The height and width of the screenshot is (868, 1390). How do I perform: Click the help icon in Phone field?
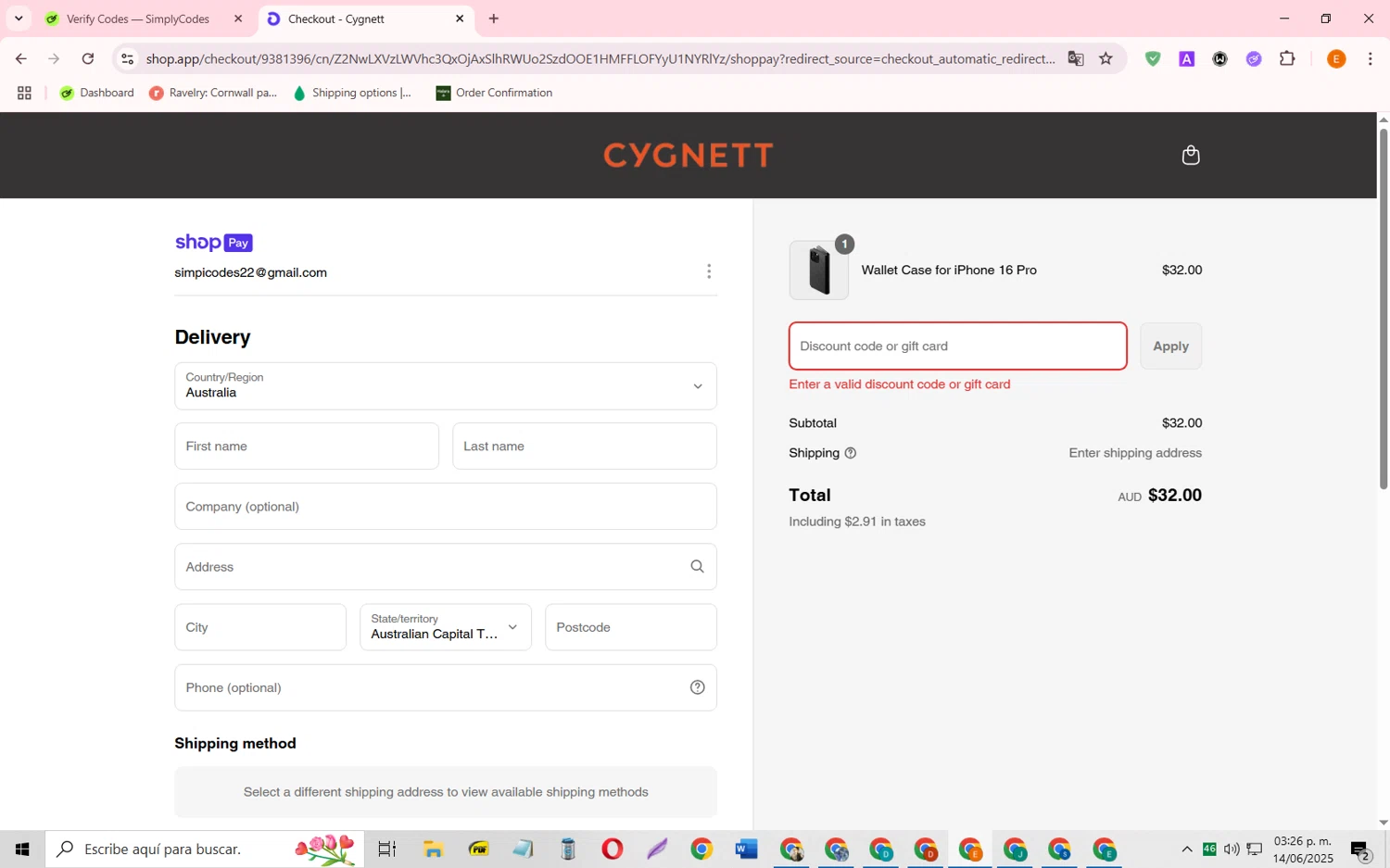(x=698, y=687)
